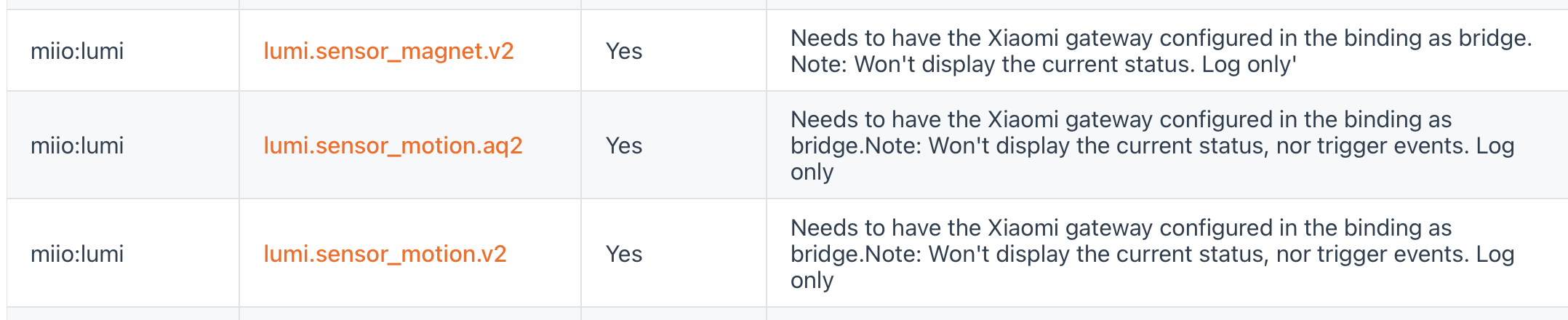Open the lumi.sensor_motion.aq2 link
Screen dimensions: 1568x320
pos(393,145)
